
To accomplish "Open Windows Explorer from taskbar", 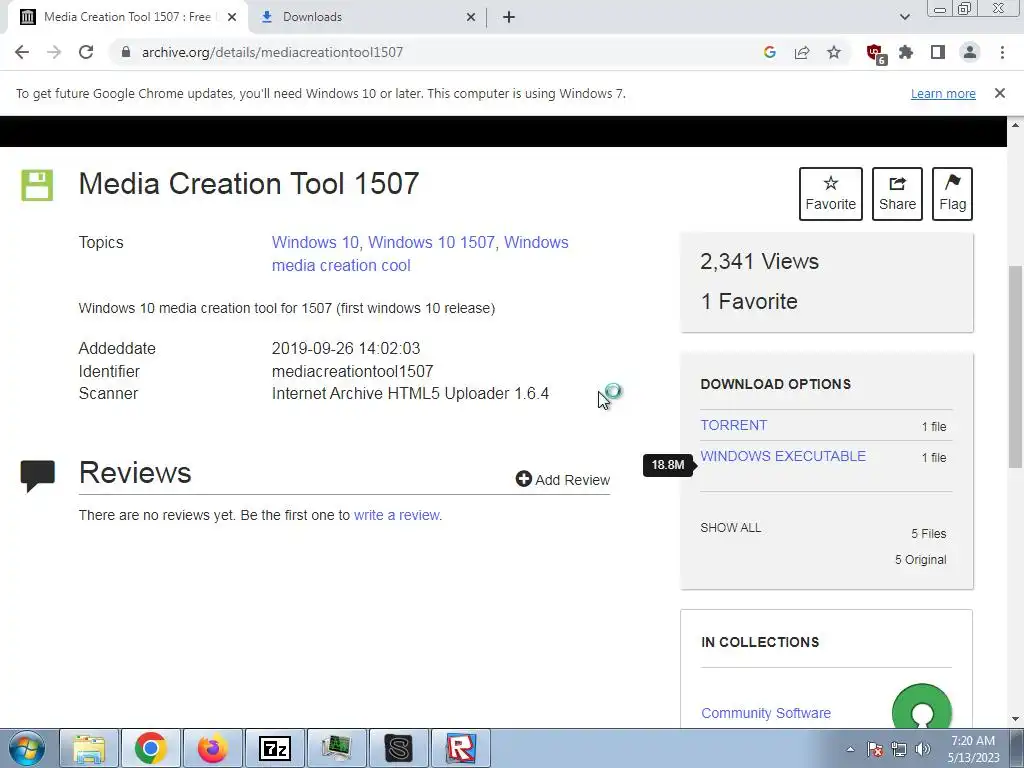I will (89, 748).
